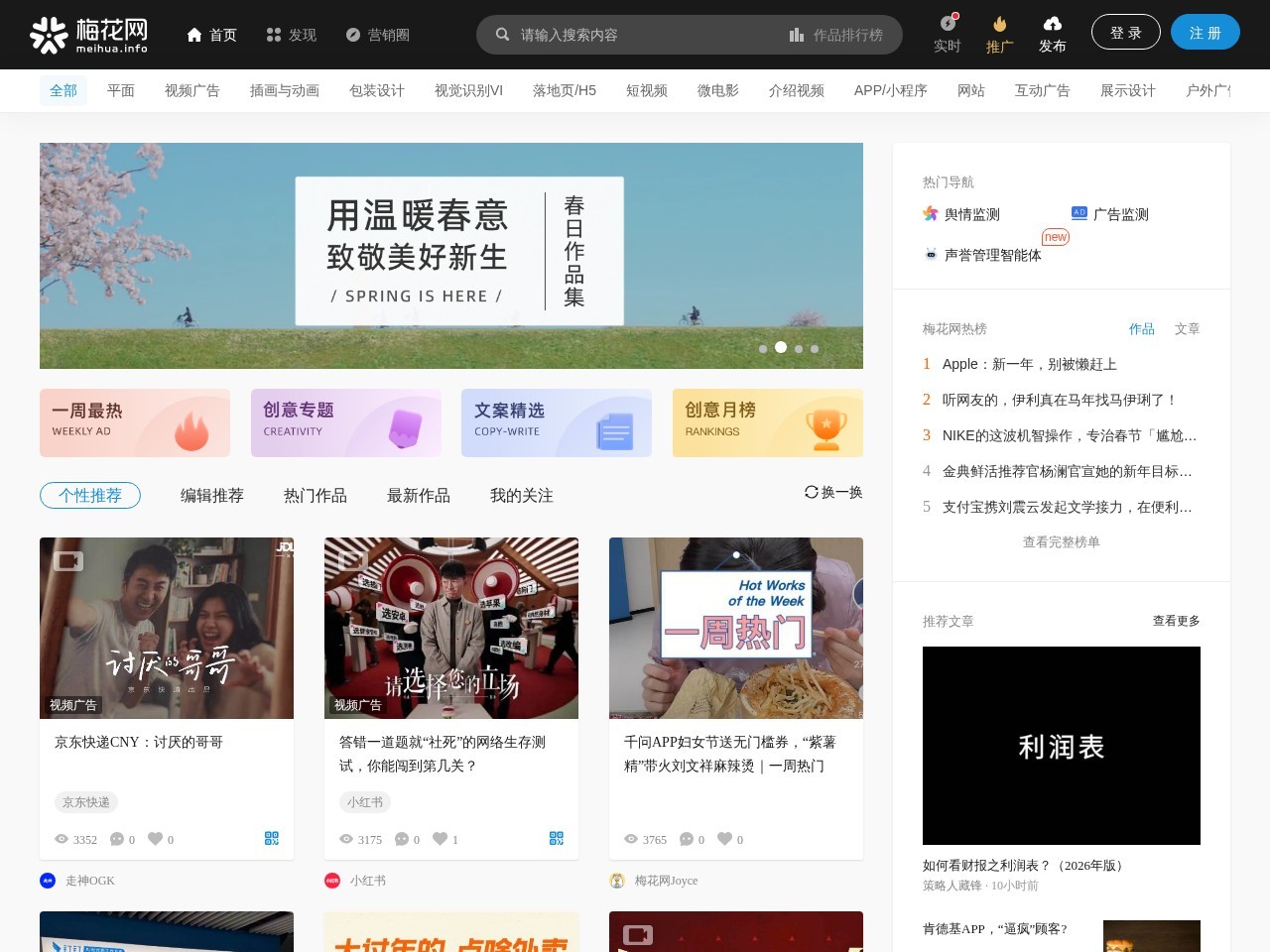This screenshot has height=952, width=1270.
Task: Click the search input field
Action: tap(645, 35)
